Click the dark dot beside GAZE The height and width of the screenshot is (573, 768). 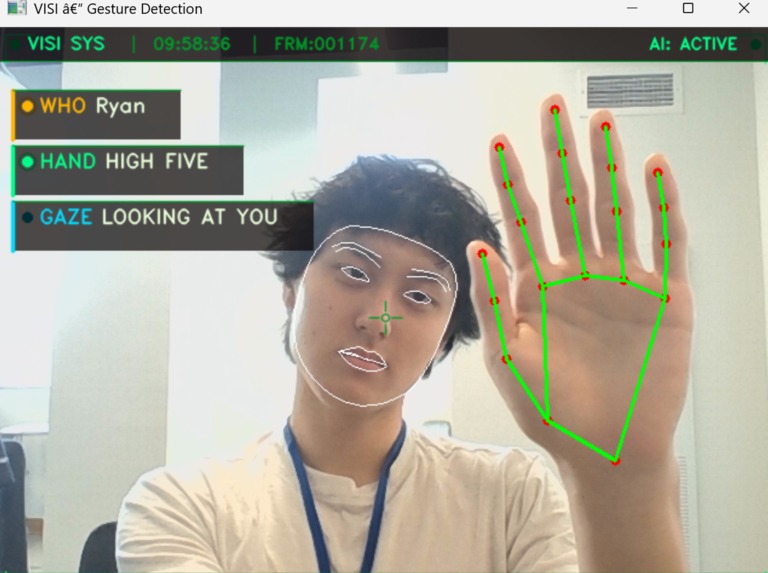pyautogui.click(x=28, y=216)
